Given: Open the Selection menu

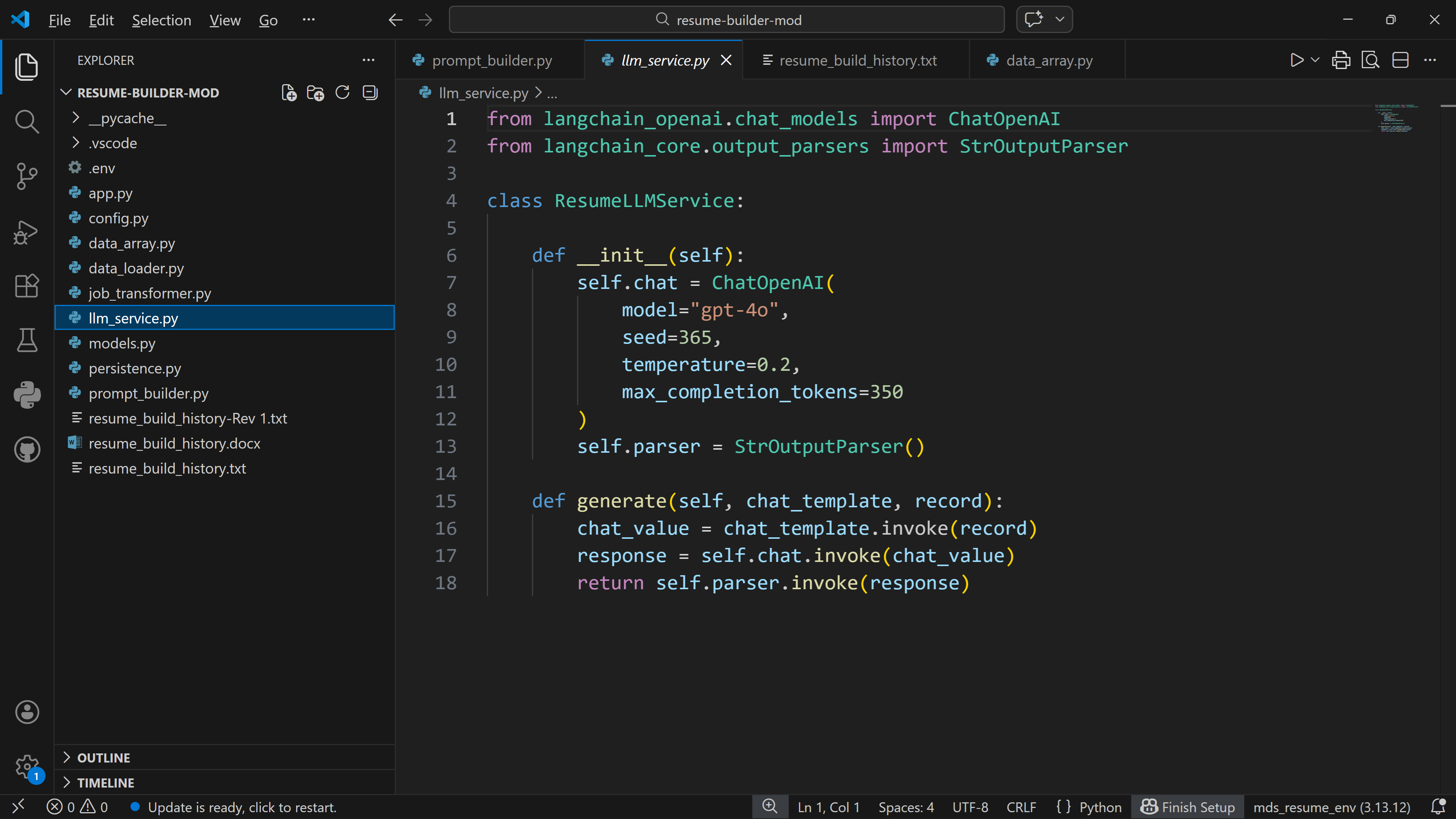Looking at the screenshot, I should pyautogui.click(x=161, y=20).
